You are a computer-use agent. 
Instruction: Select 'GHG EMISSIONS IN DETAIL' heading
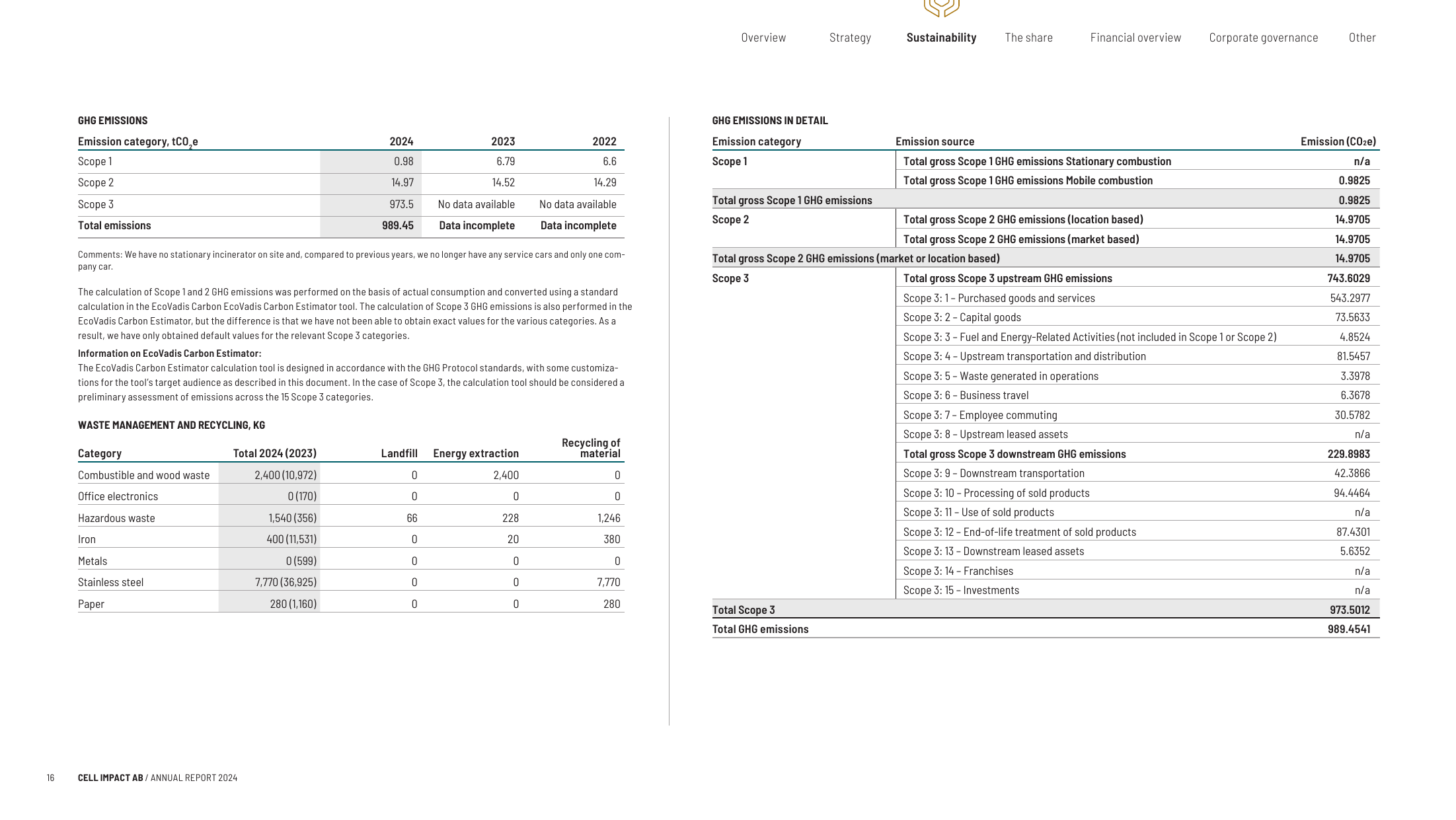tap(770, 120)
